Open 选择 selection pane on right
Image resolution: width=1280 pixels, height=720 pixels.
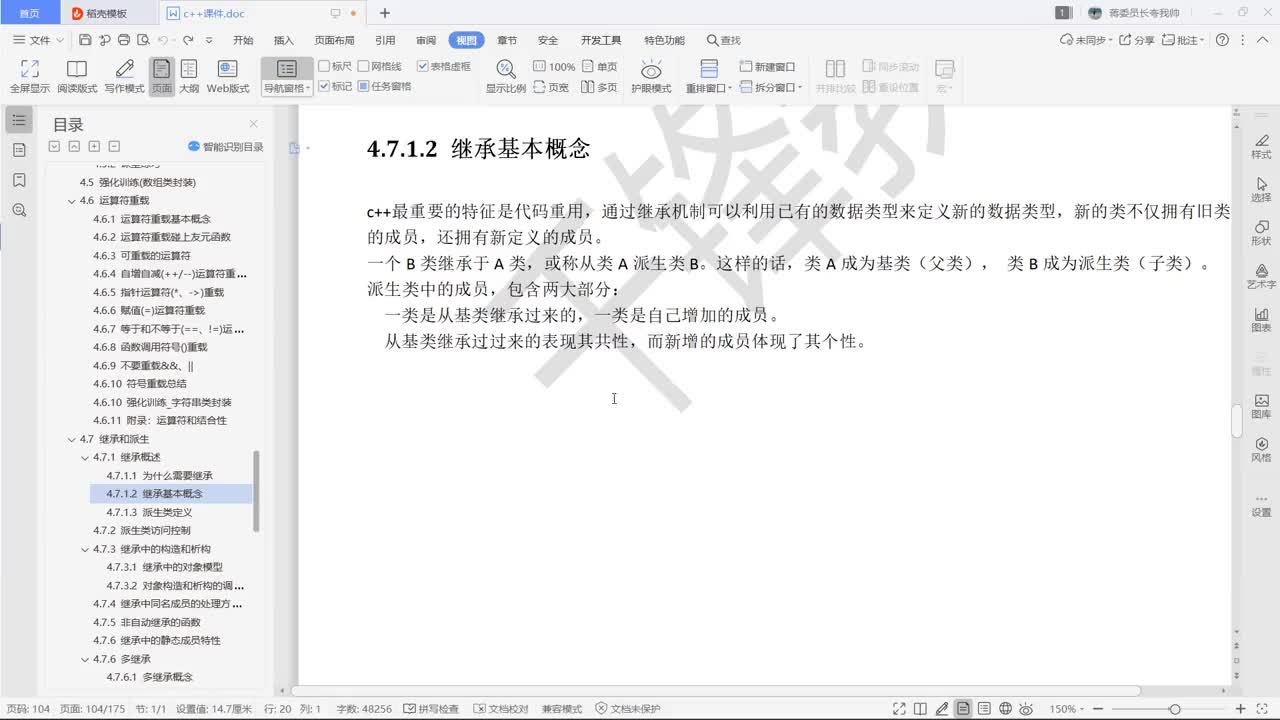point(1261,189)
